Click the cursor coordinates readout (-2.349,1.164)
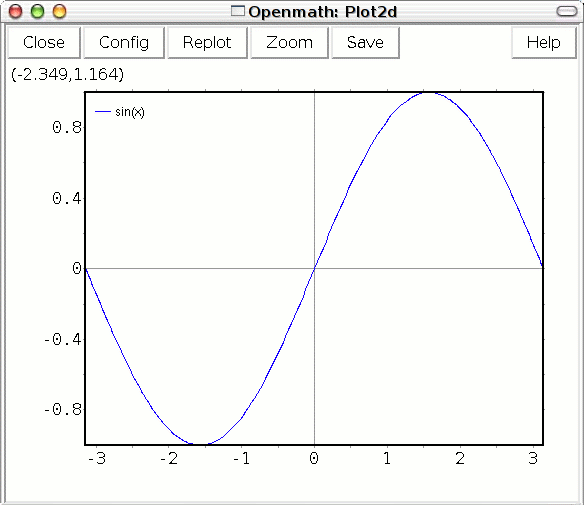 [x=67, y=74]
